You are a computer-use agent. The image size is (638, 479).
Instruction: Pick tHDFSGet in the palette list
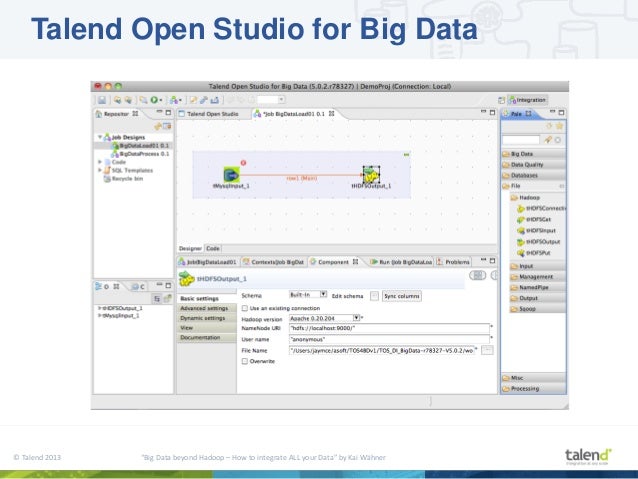[x=534, y=220]
